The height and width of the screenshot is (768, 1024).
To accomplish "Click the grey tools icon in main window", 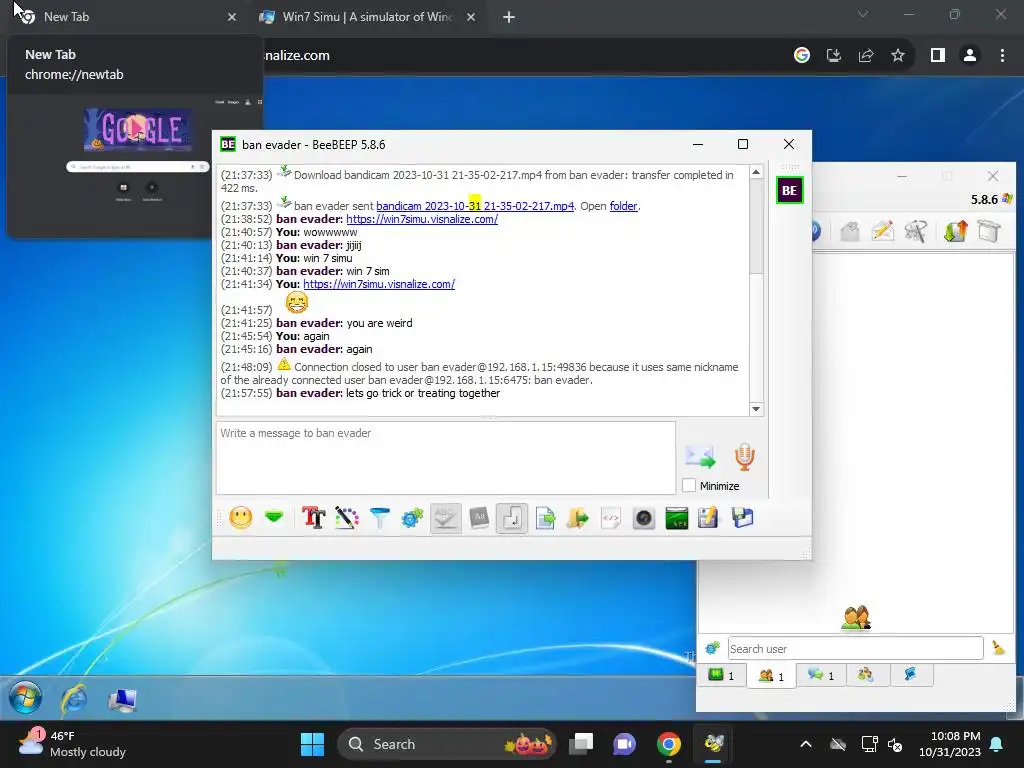I will 916,231.
